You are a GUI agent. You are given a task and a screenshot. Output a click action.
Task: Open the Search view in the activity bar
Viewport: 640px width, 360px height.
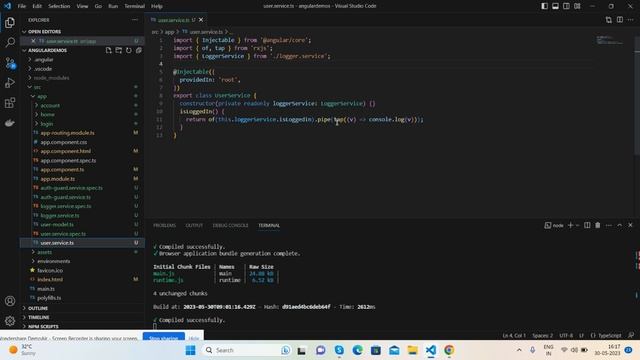pyautogui.click(x=10, y=42)
